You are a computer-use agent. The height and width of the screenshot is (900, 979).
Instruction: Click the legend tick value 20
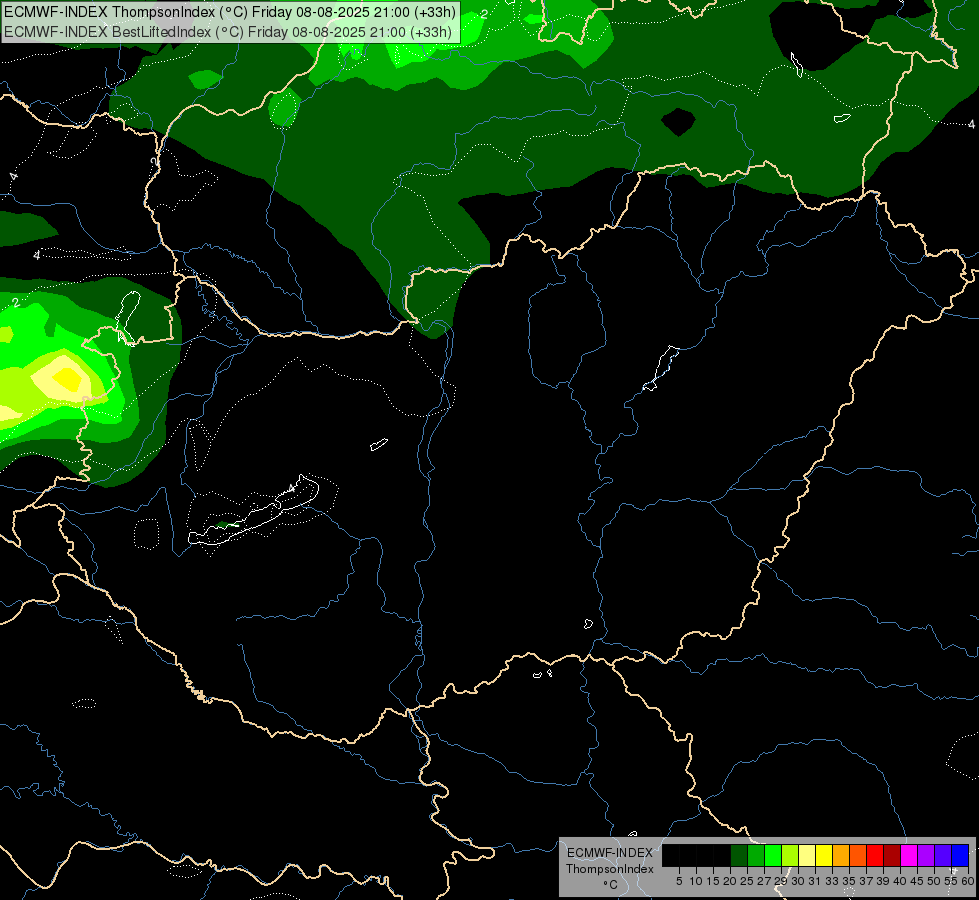tap(730, 881)
